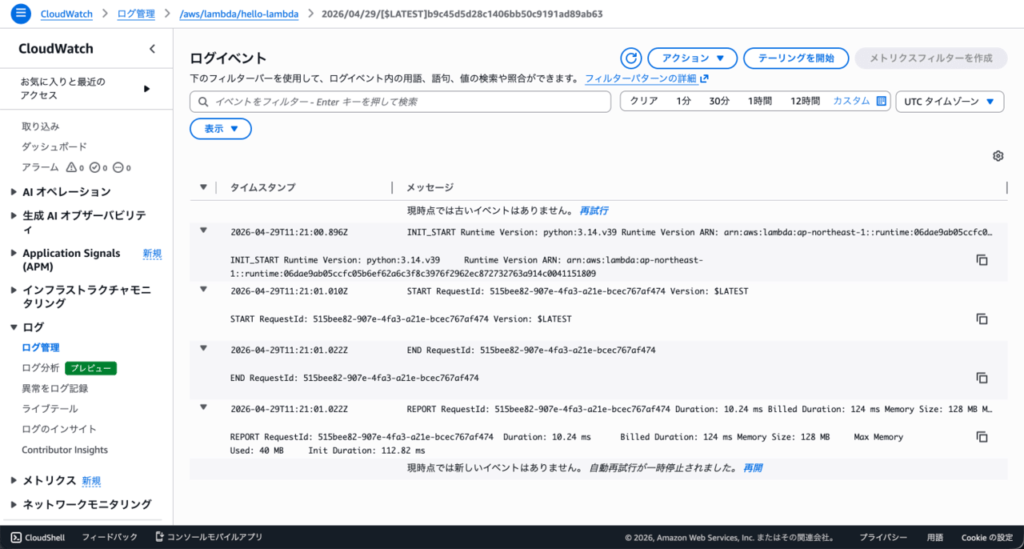Select the 1分 time range

pyautogui.click(x=684, y=101)
